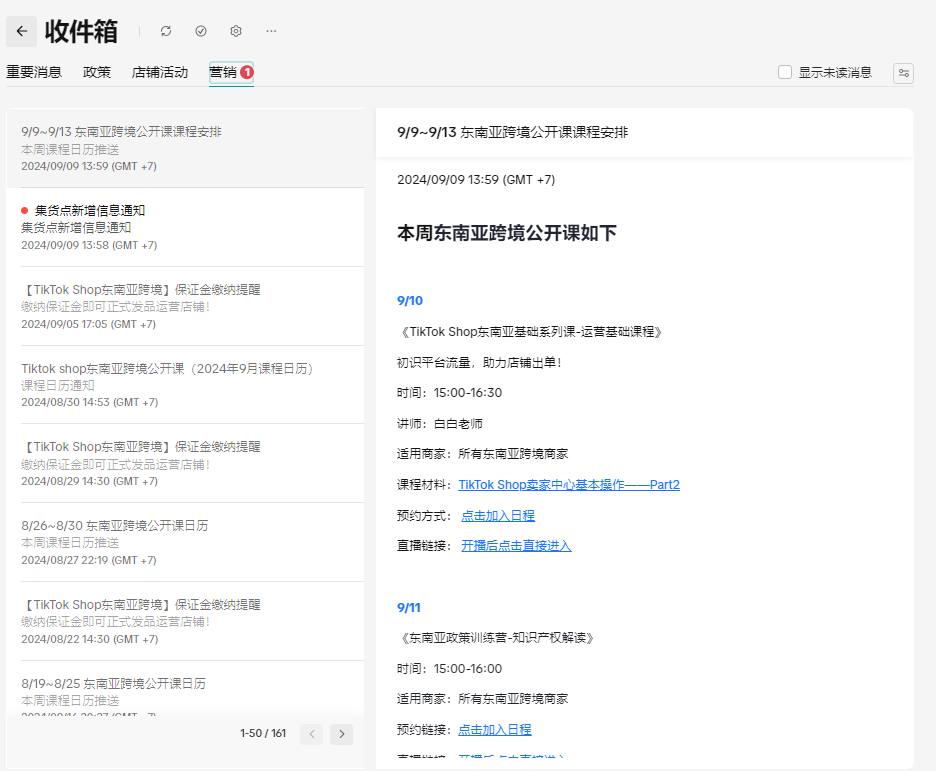Switch to the 重要消息 tab
Viewport: 936px width, 771px height.
34,72
